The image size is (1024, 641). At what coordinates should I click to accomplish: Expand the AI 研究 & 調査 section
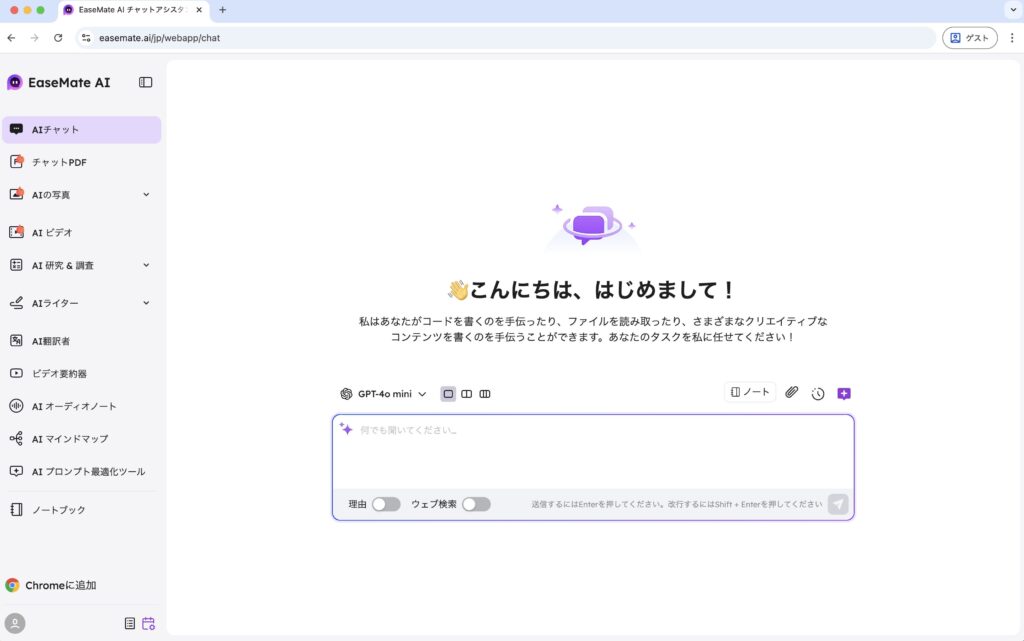point(146,265)
